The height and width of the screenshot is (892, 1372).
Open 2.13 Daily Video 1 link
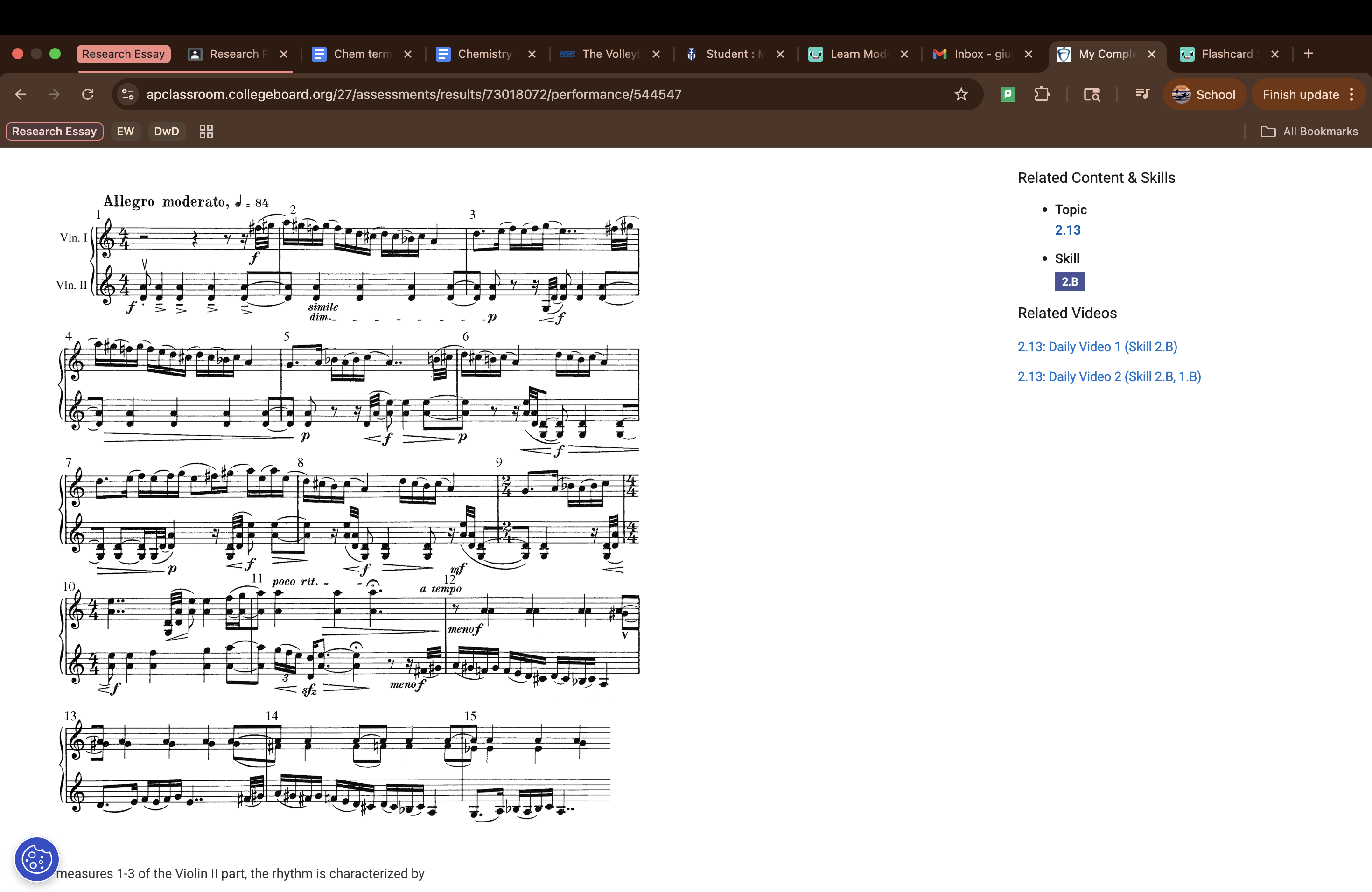(1097, 346)
